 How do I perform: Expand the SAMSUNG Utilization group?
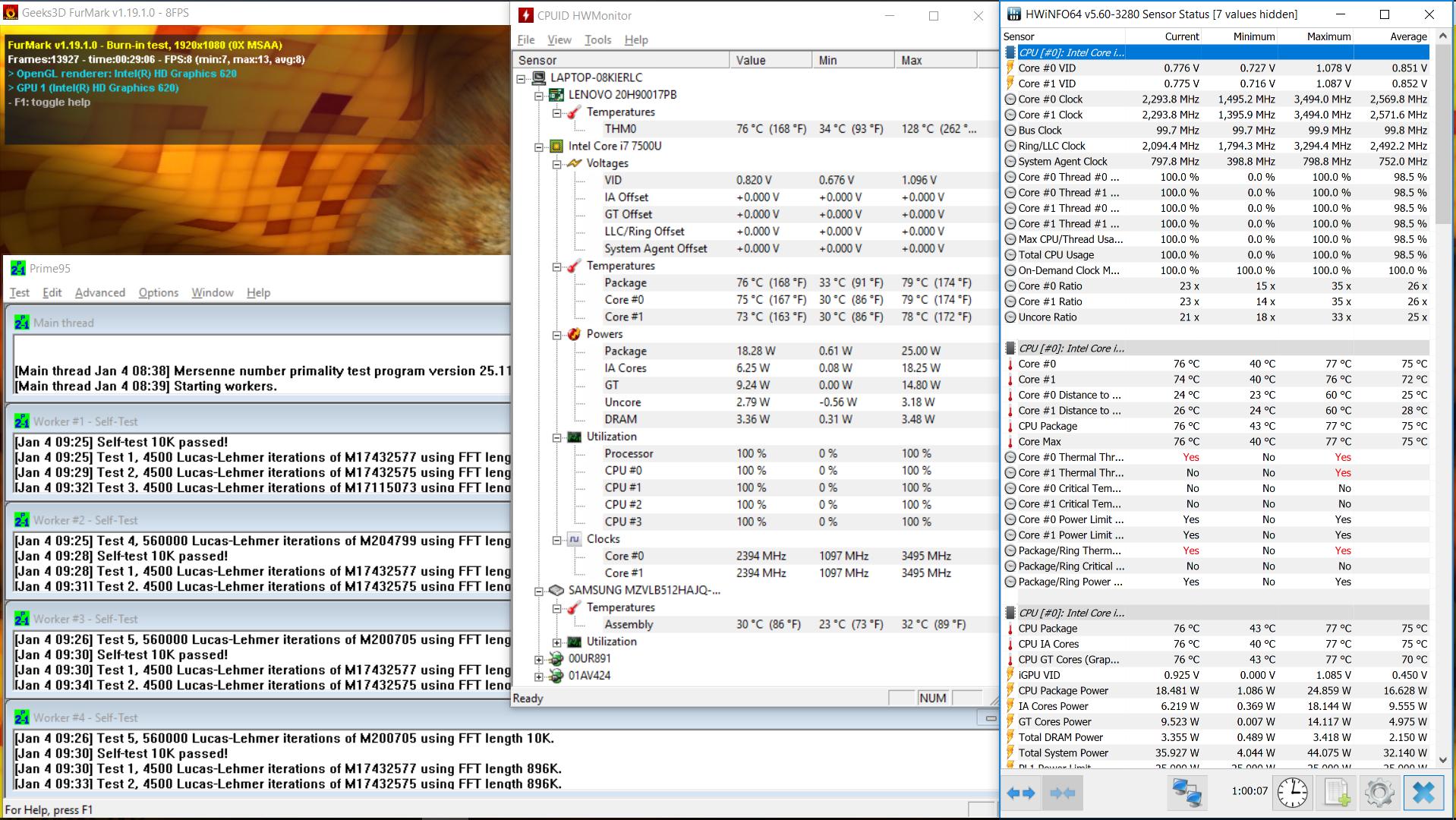[556, 642]
